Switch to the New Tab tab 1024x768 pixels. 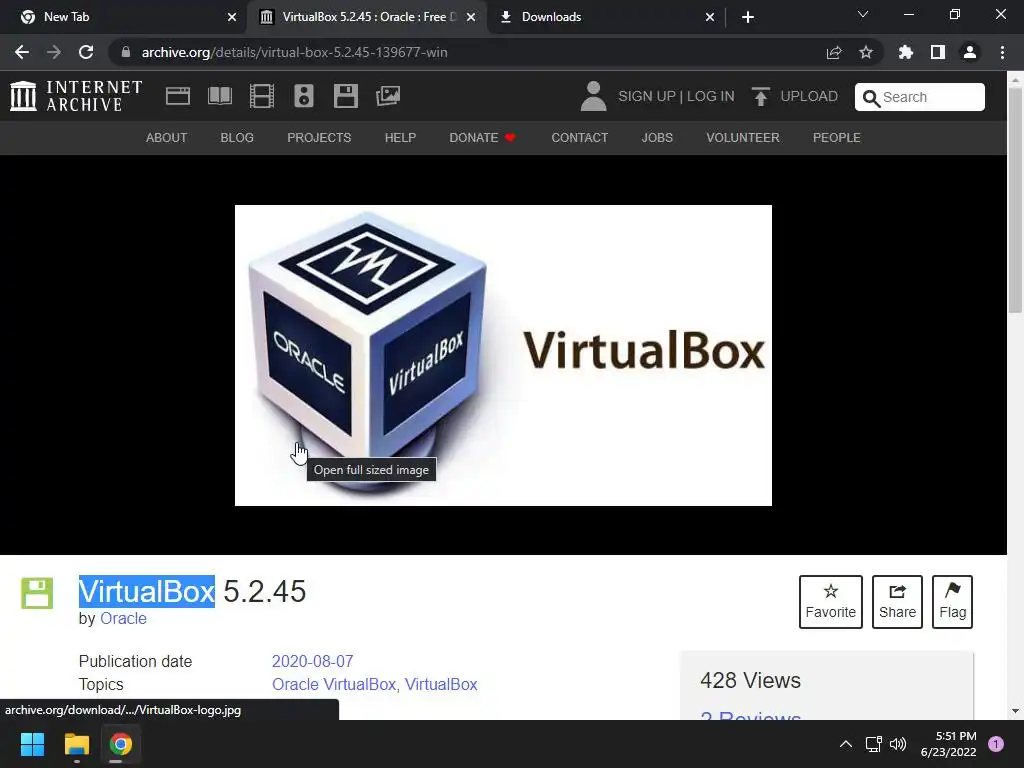pos(124,17)
